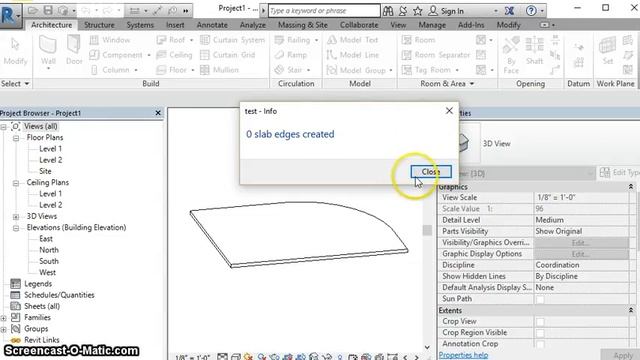Open the Stair tool dropdown arrow
Viewport: 640px width, 360px height.
click(308, 70)
